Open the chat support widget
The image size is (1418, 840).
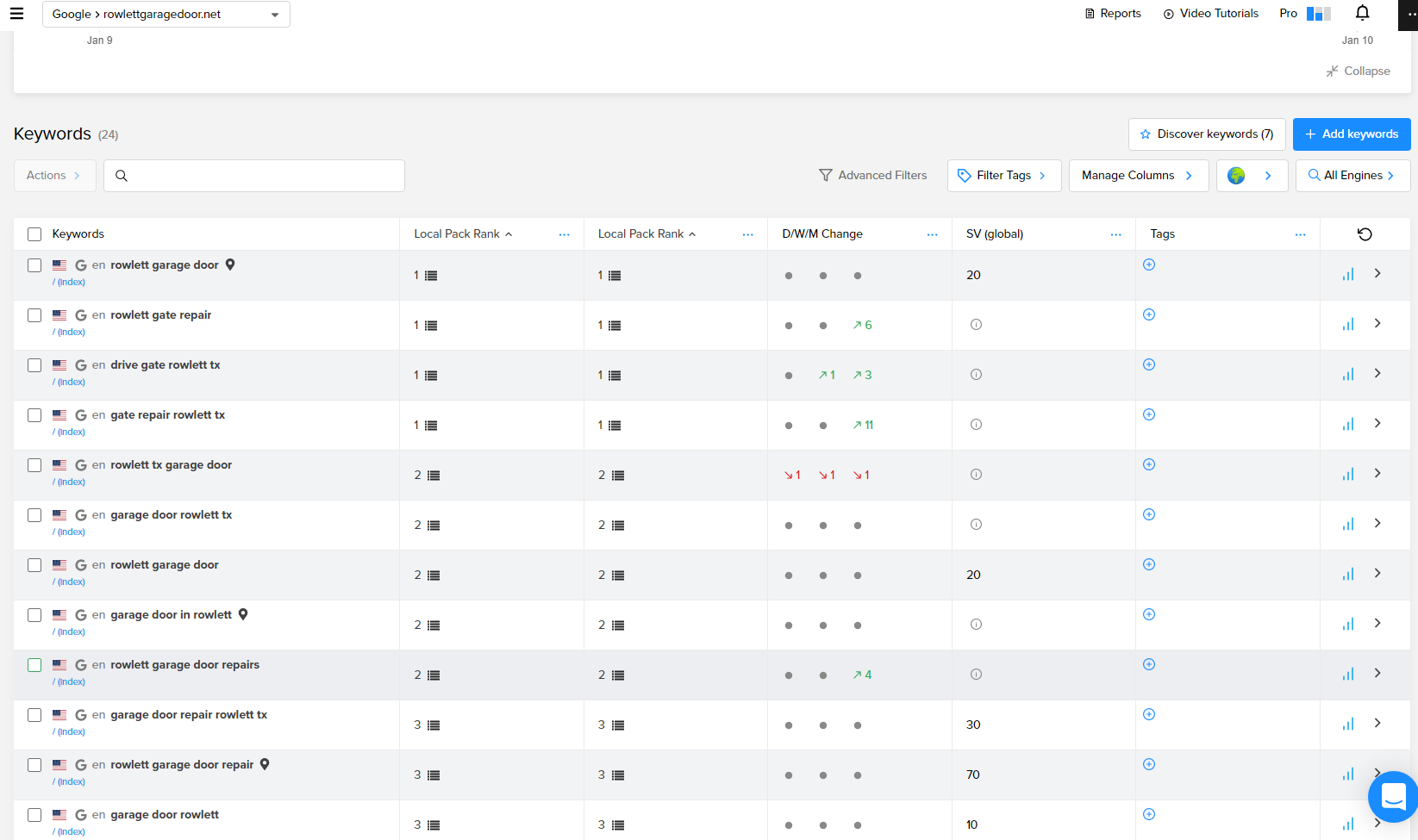click(1392, 796)
